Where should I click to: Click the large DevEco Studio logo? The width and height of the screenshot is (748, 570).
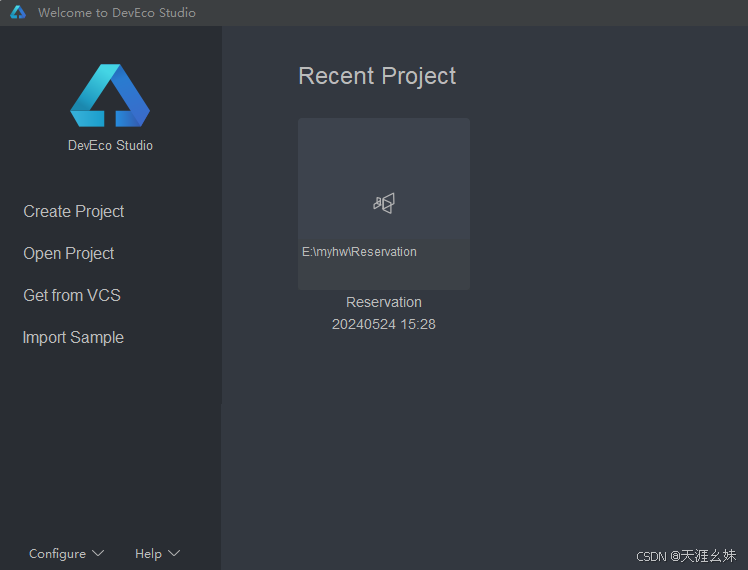pyautogui.click(x=110, y=95)
